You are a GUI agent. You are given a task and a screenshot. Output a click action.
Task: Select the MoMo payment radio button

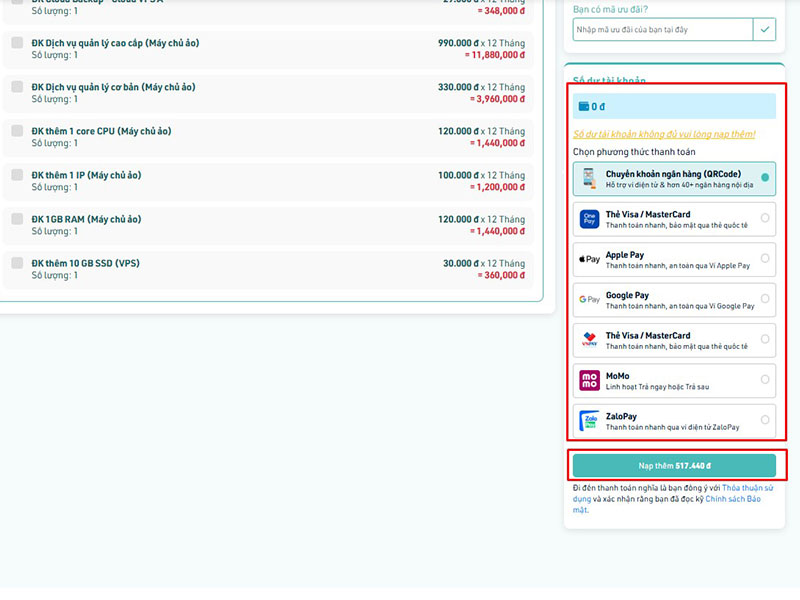(765, 380)
